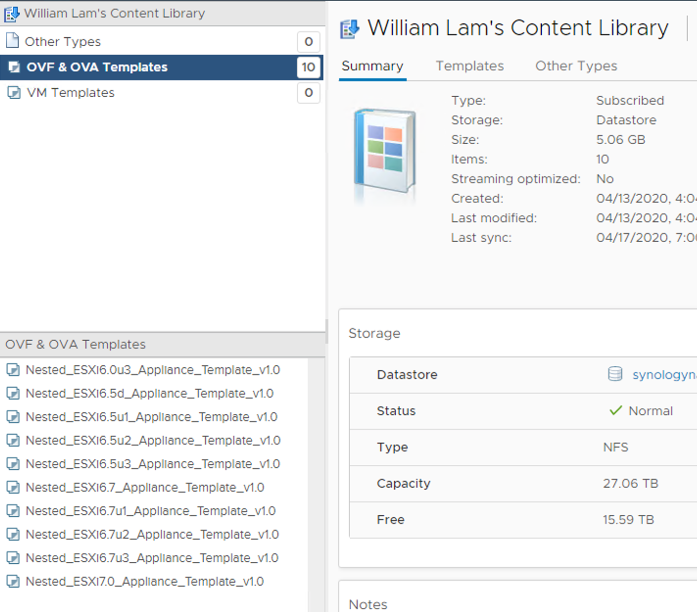Click the icon for Nested_ESXi7.0_Appliance_Template_v1.0
697x612 pixels.
point(13,581)
